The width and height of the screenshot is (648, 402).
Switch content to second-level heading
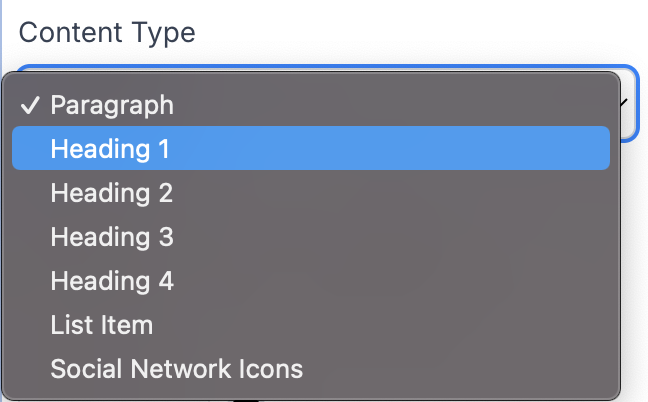[112, 193]
